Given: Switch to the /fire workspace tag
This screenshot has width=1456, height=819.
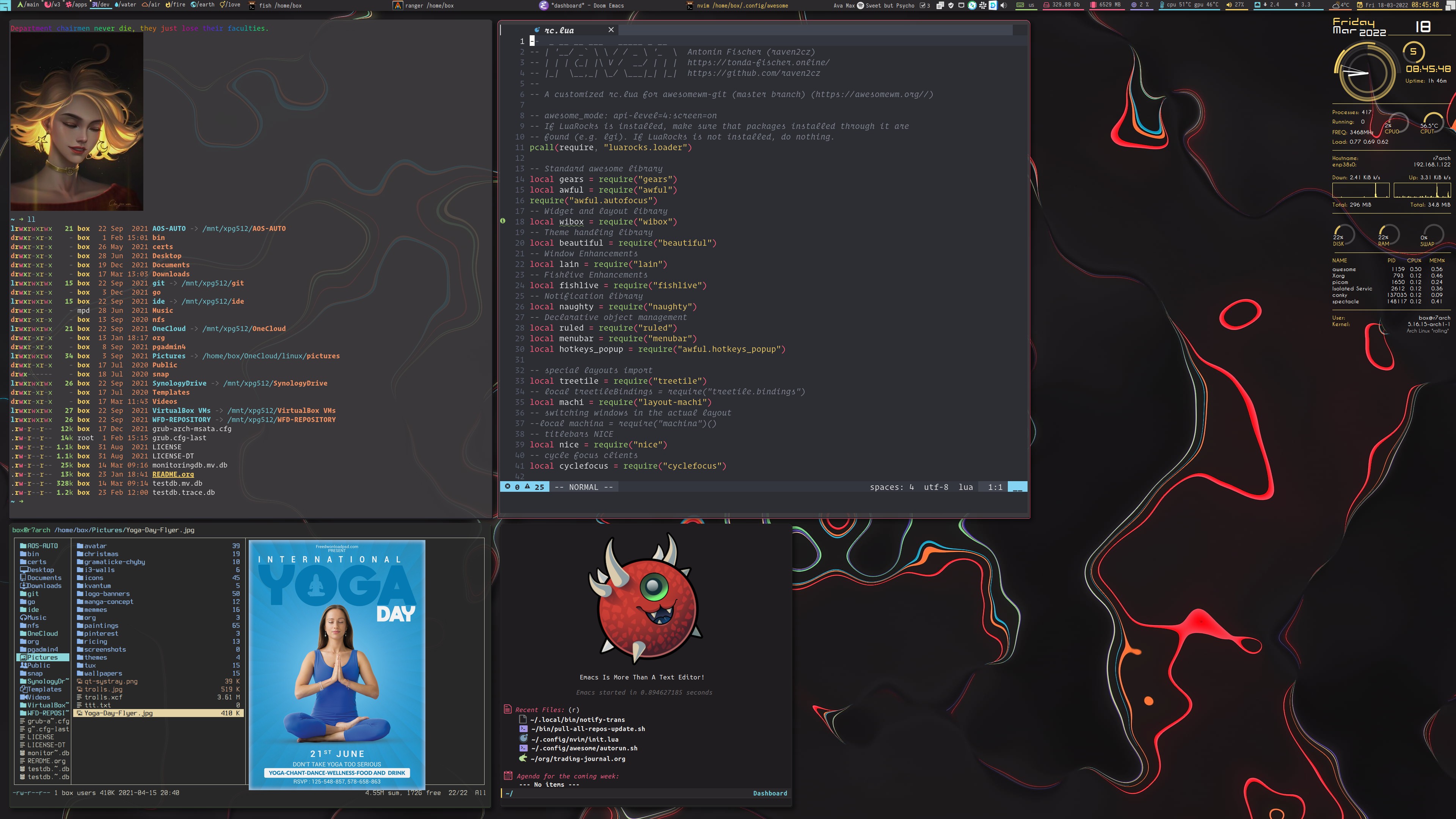Looking at the screenshot, I should (175, 5).
